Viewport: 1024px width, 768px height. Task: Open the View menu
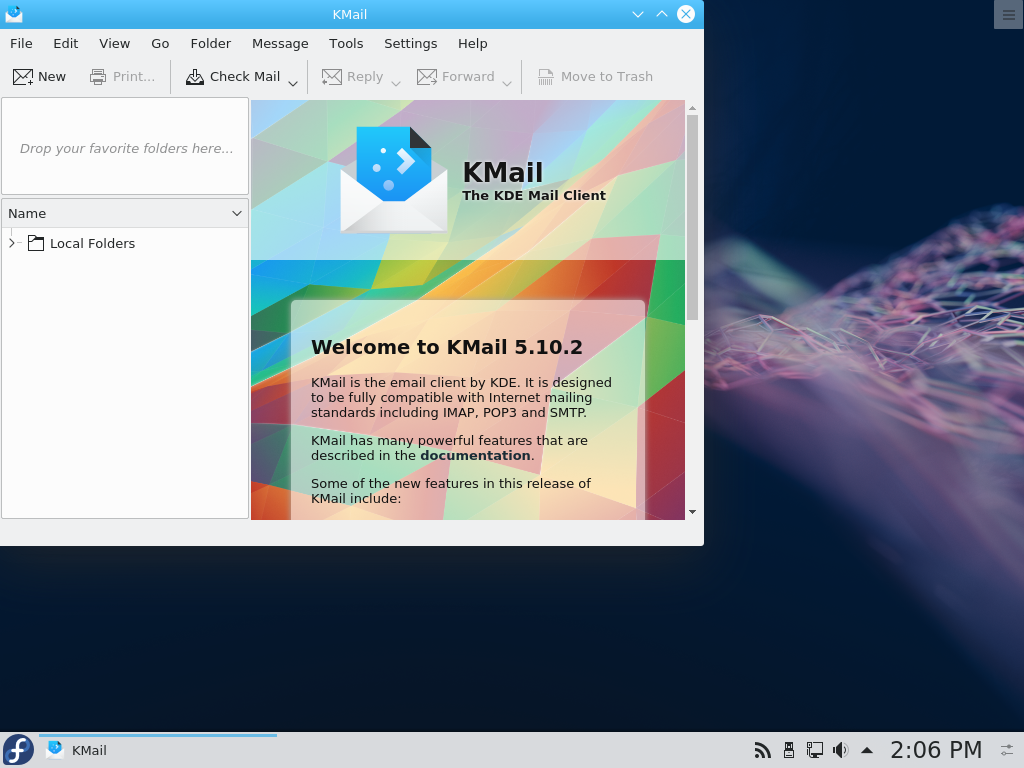[x=114, y=44]
